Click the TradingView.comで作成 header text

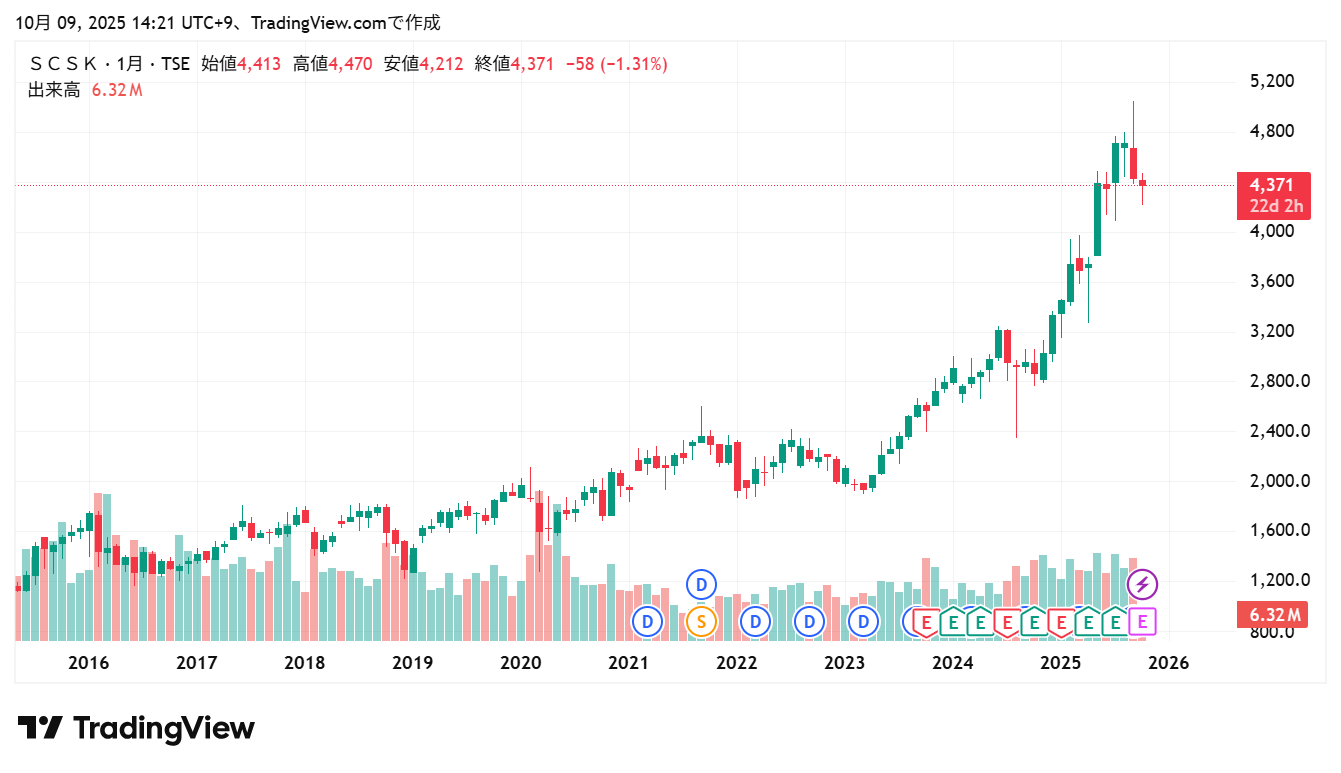point(345,23)
